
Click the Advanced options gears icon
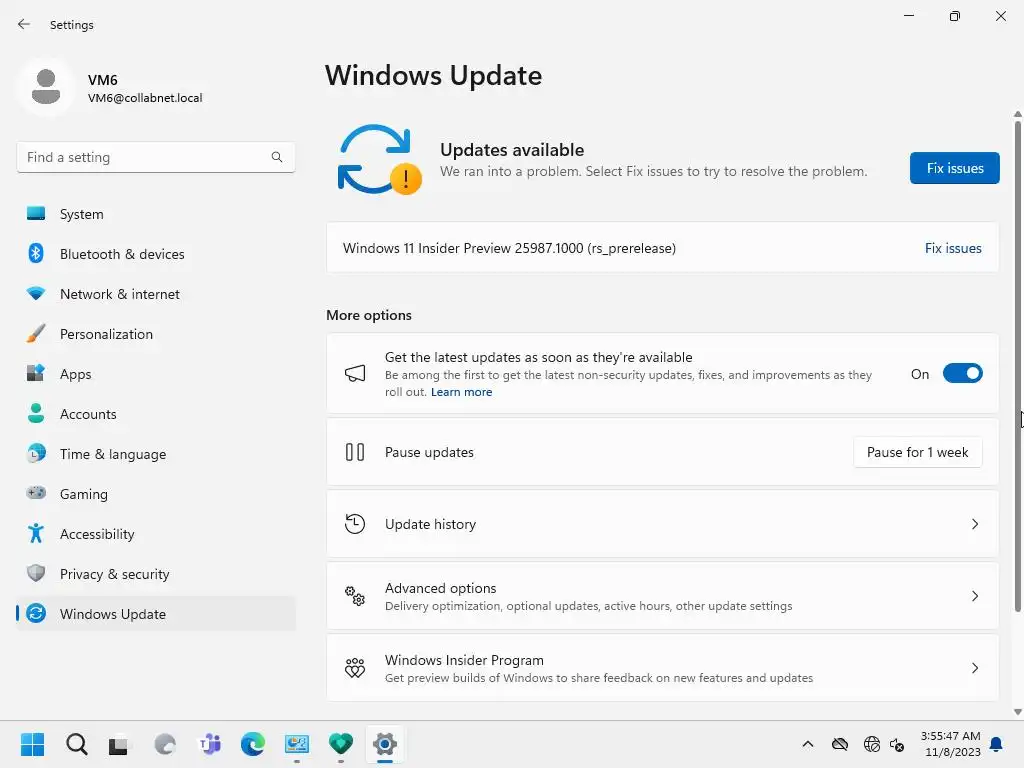tap(355, 596)
